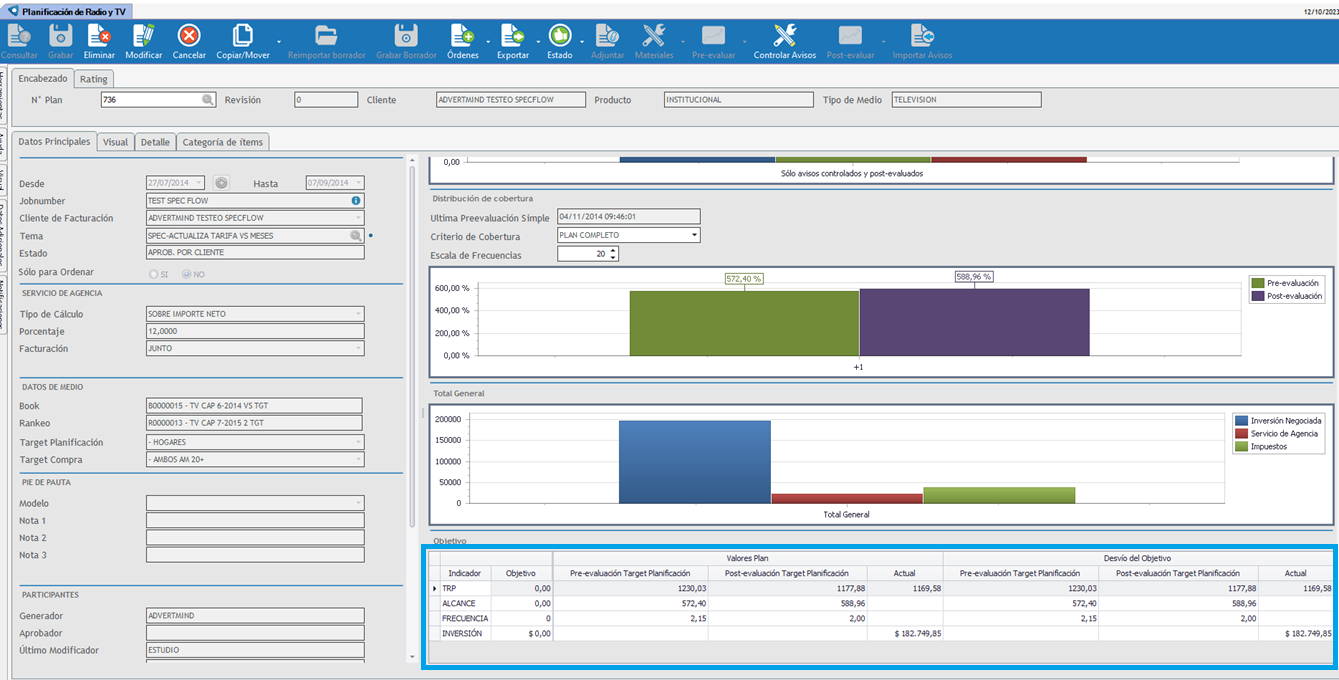This screenshot has height=680, width=1339.
Task: Click the Controlar Avisos tools icon
Action: click(x=784, y=36)
